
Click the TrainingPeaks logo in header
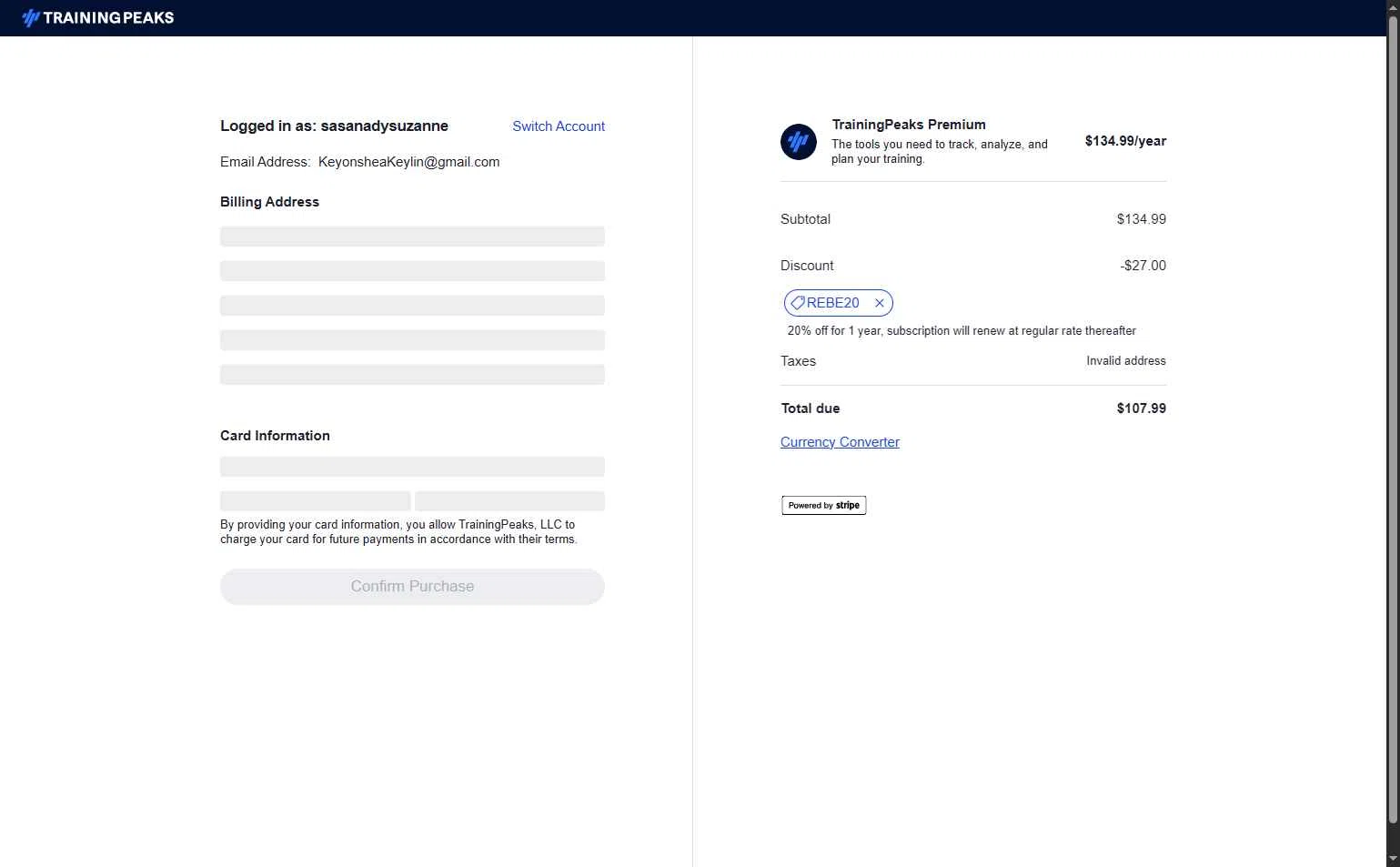pyautogui.click(x=97, y=17)
